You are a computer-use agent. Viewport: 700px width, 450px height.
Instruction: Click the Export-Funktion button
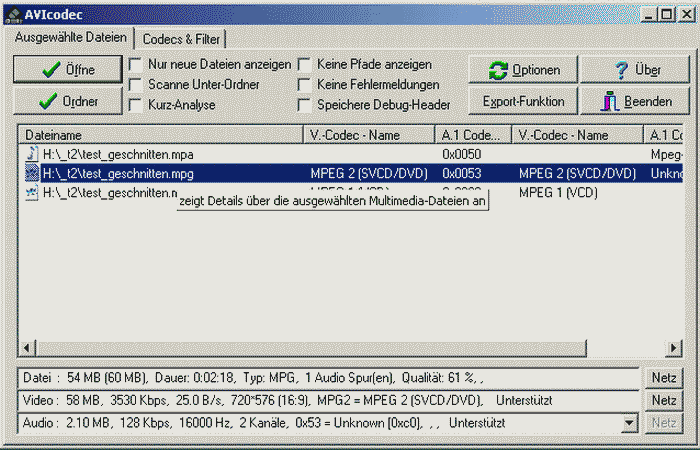pos(523,101)
